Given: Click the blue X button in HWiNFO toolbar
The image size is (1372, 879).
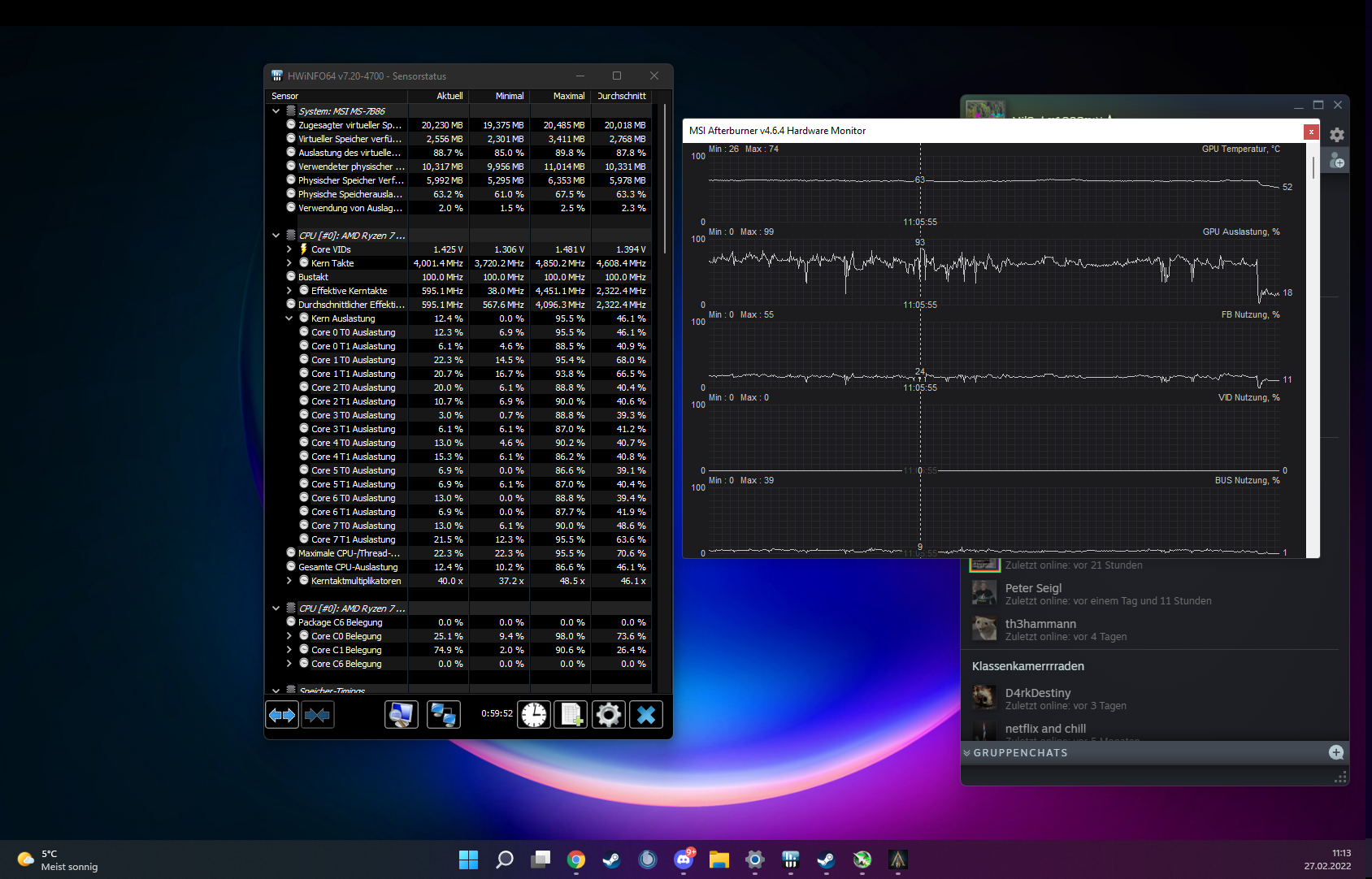Looking at the screenshot, I should tap(646, 715).
